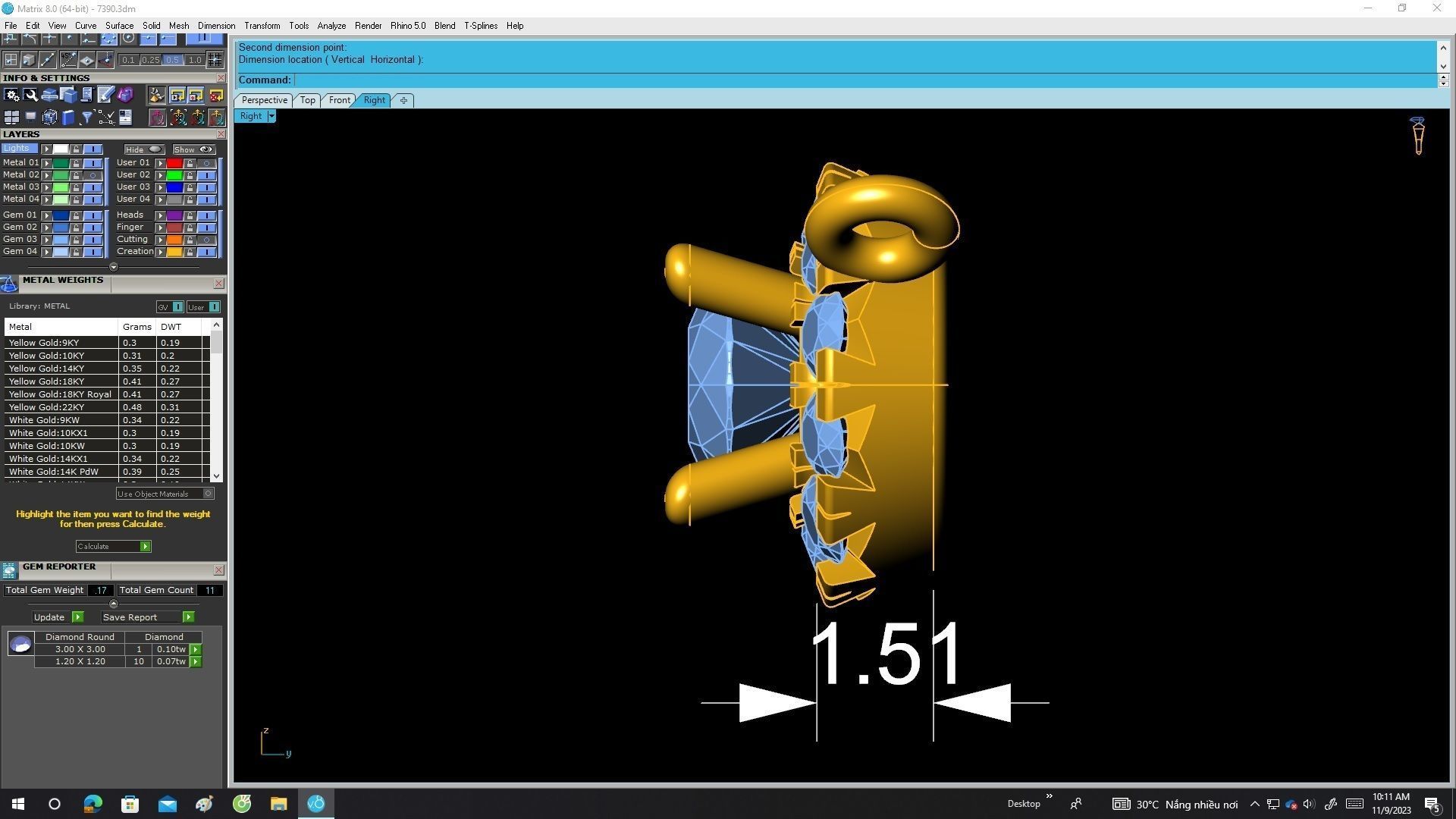
Task: Expand the Heads layer arrow
Action: click(x=160, y=215)
